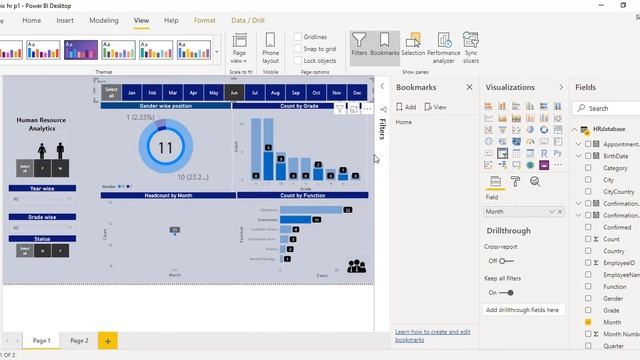Add a new report page

click(108, 341)
